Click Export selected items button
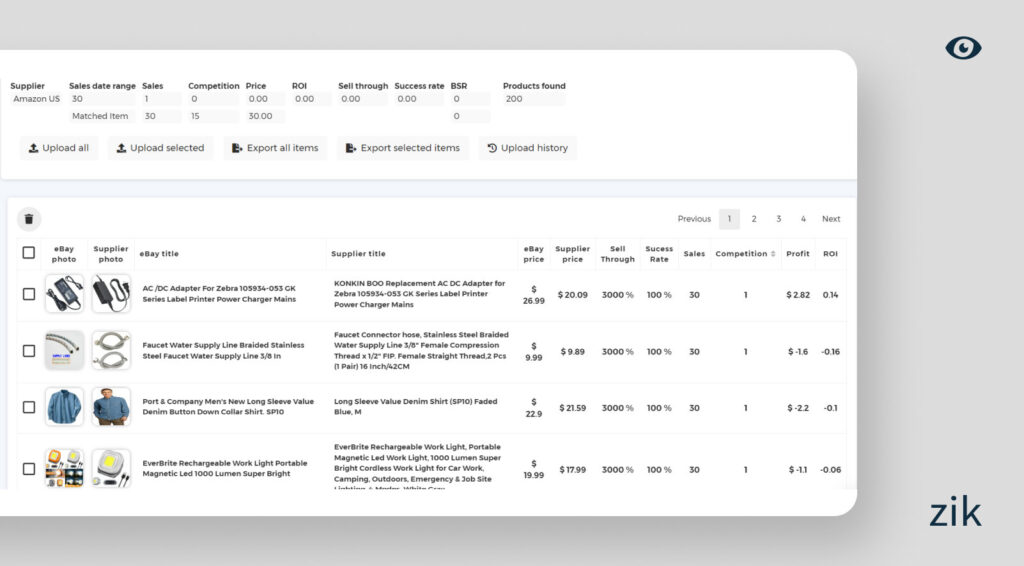Viewport: 1024px width, 566px height. click(402, 148)
